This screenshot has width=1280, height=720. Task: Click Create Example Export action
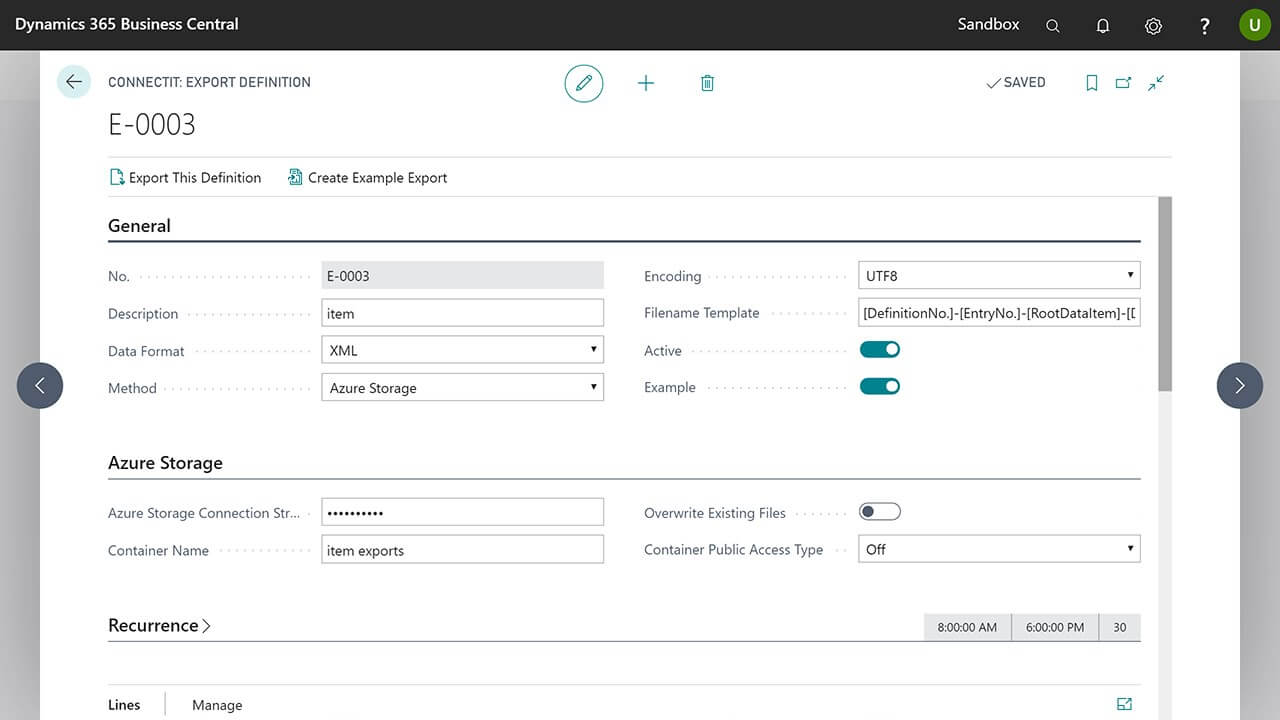coord(367,178)
